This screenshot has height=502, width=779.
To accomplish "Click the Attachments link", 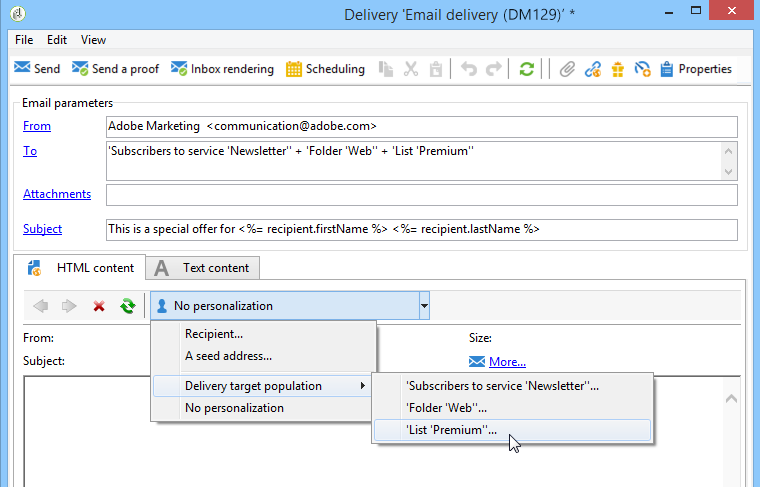I will 57,194.
